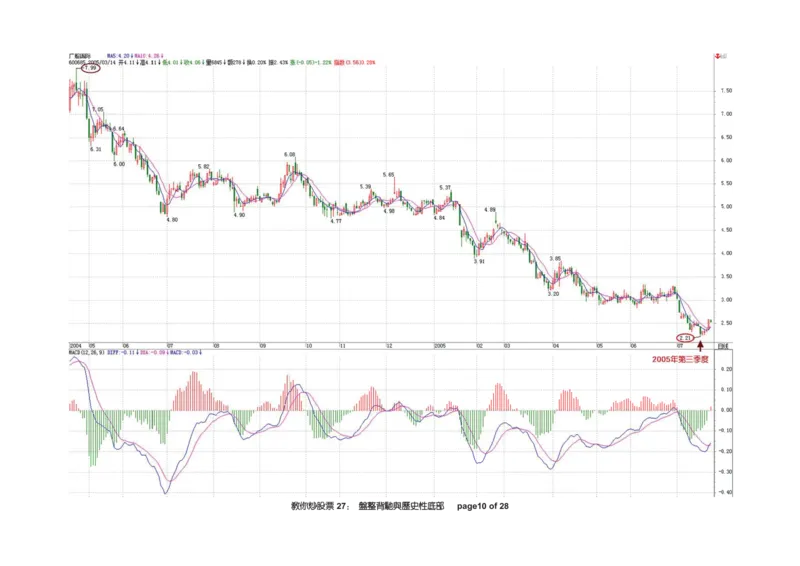This screenshot has width=800, height=566.
Task: Click the 4.80 trough price label
Action: 172,219
